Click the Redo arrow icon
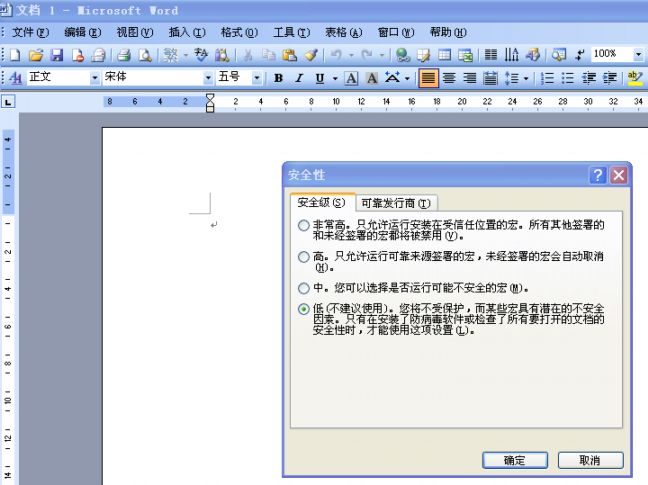The height and width of the screenshot is (485, 648). 367,55
